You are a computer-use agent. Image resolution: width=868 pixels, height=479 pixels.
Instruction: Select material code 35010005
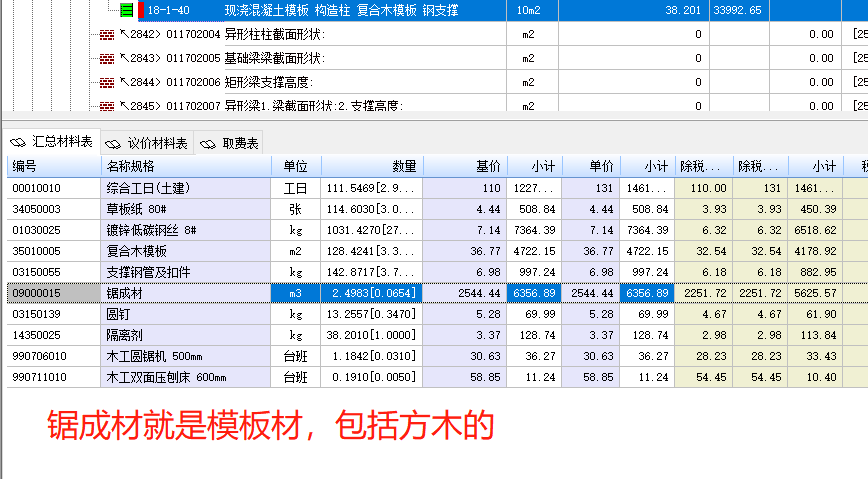pos(54,251)
